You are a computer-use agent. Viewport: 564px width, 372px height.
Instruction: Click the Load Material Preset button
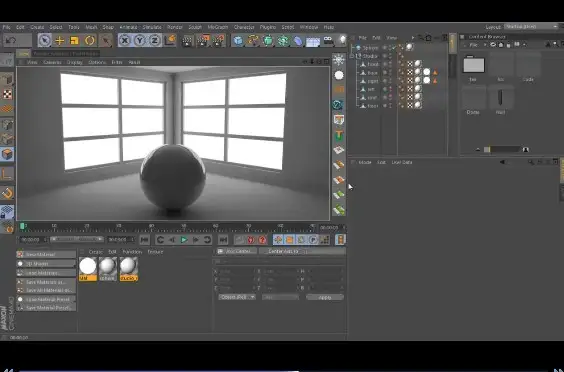(x=46, y=299)
